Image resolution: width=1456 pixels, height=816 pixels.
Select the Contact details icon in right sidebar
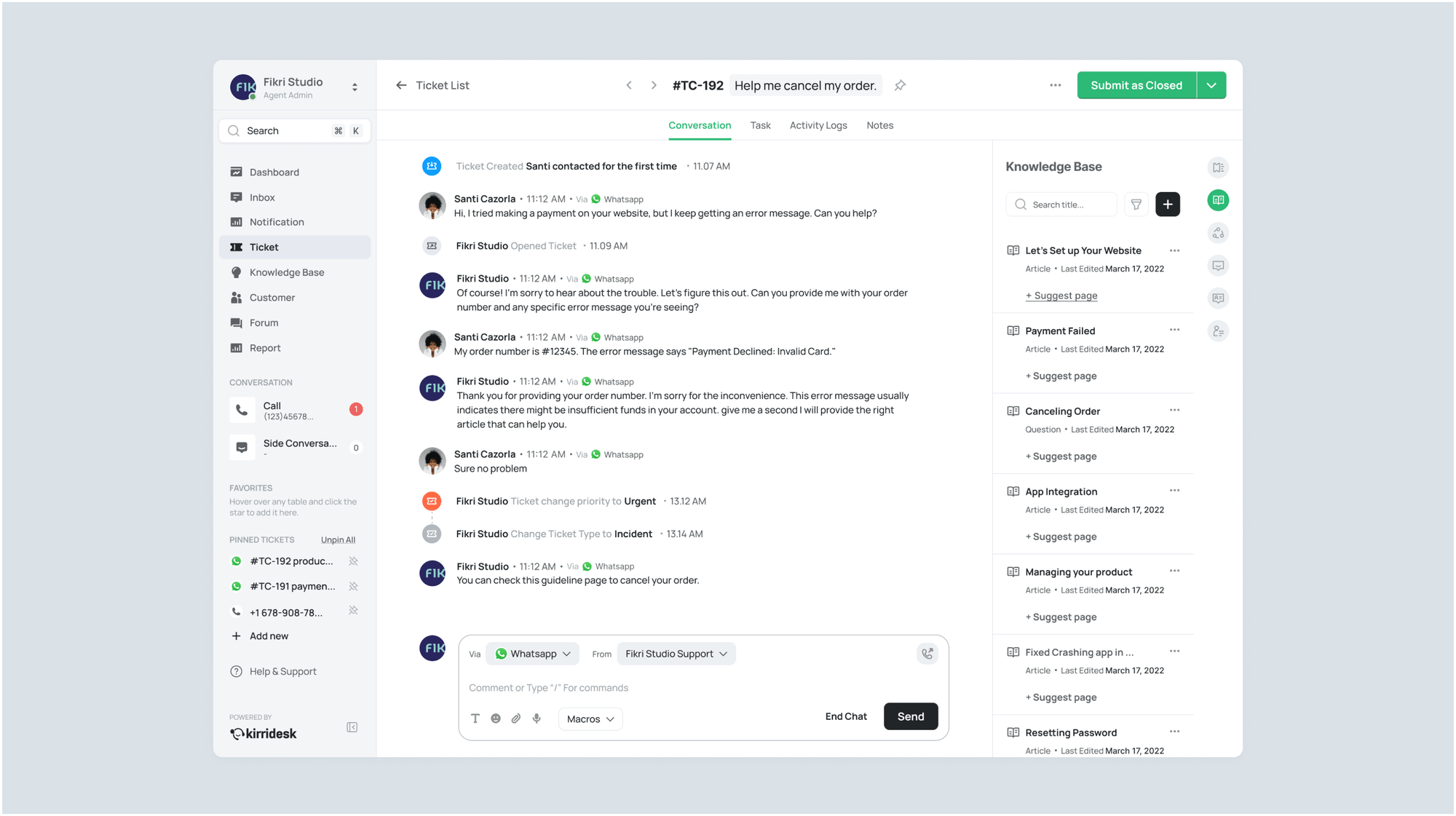[1218, 330]
